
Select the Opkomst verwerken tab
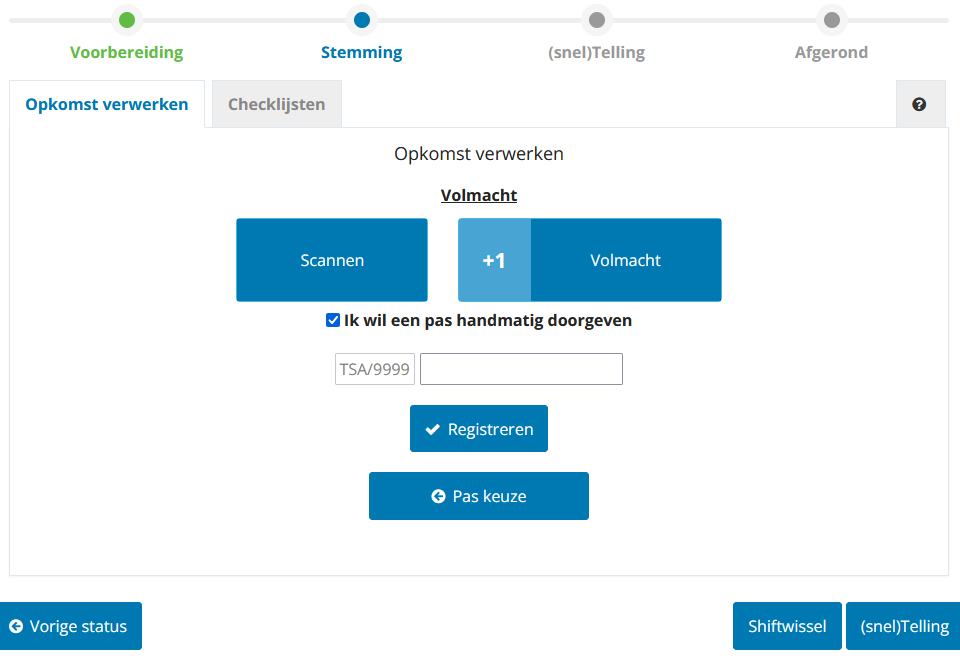107,104
